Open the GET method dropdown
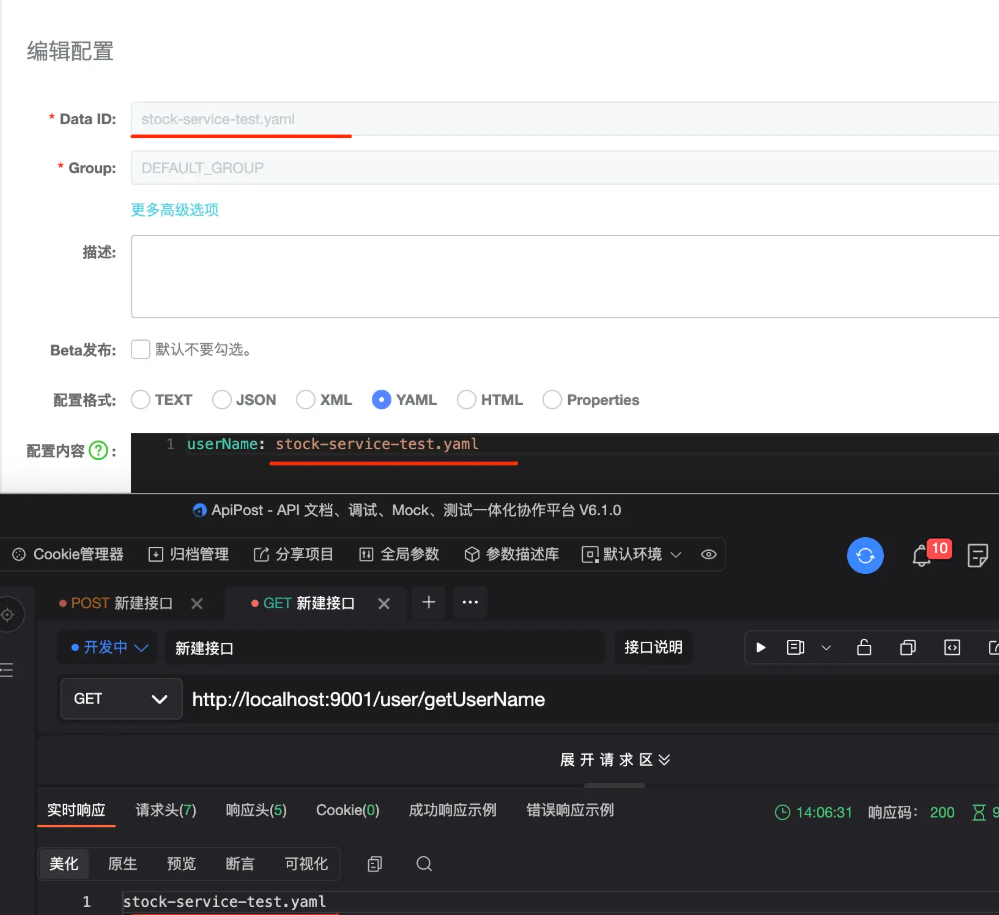 (121, 699)
